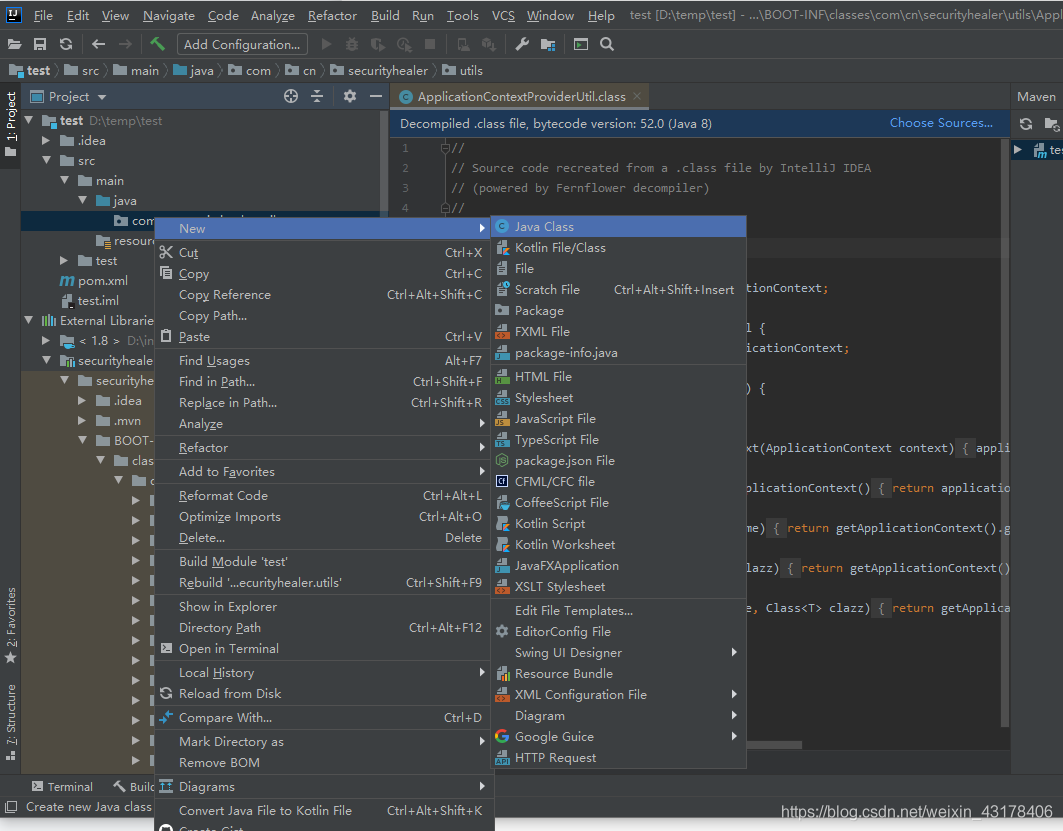The width and height of the screenshot is (1063, 831).
Task: Click Compare With... context entry
Action: [x=322, y=717]
